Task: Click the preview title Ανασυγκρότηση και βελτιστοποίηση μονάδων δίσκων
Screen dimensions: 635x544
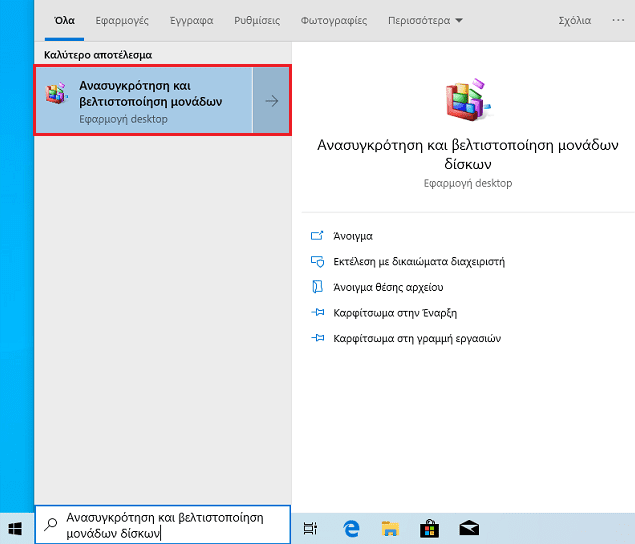Action: point(468,154)
